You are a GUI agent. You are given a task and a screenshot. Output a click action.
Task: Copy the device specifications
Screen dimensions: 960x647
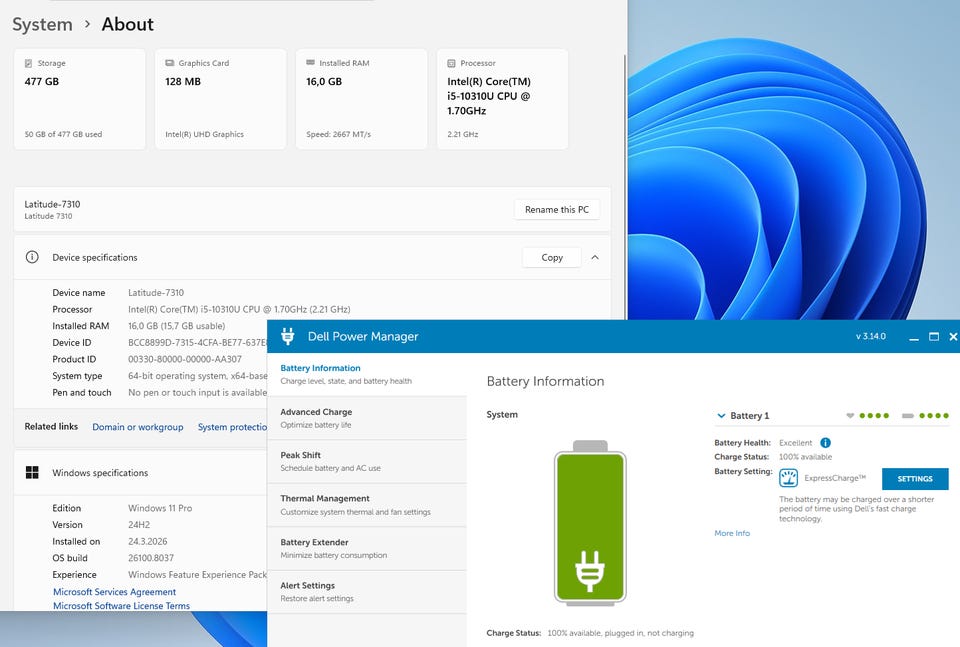click(x=552, y=258)
